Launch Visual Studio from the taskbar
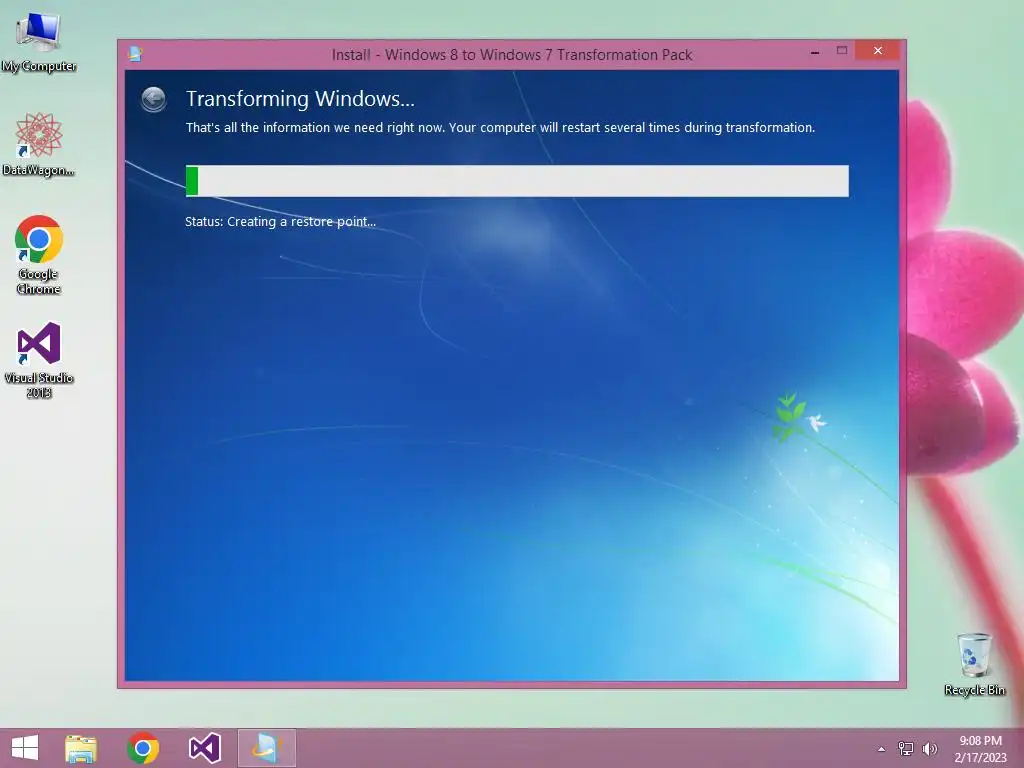Screen dimensions: 1024x768 (204, 748)
